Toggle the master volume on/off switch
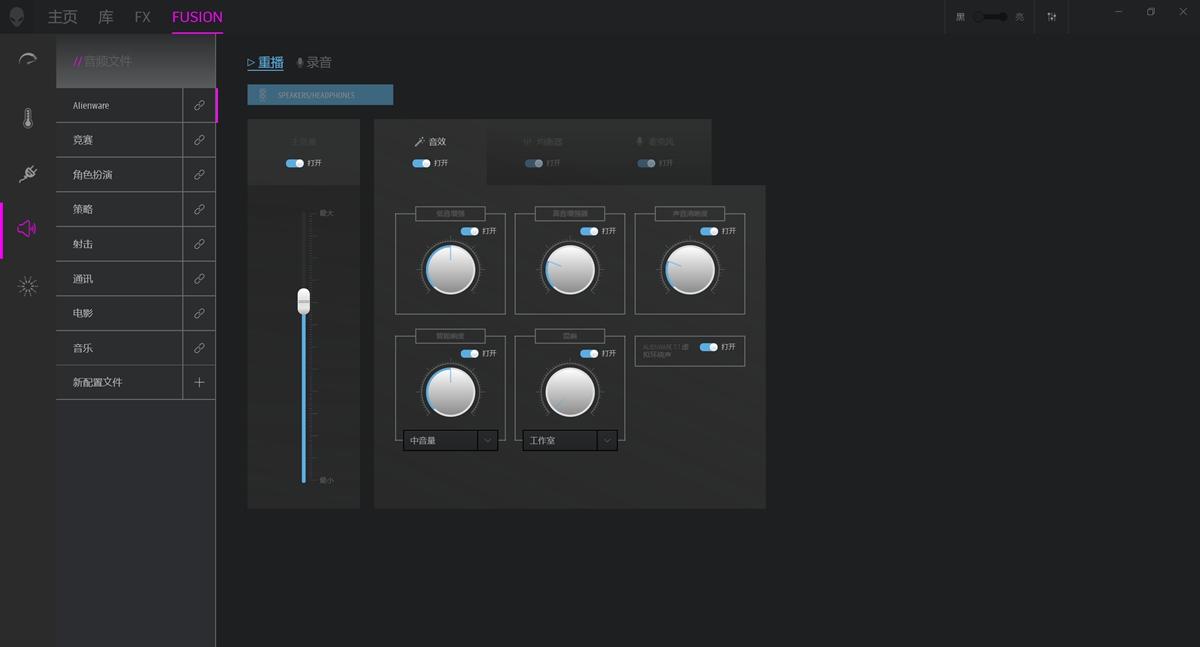The image size is (1200, 647). click(x=294, y=163)
